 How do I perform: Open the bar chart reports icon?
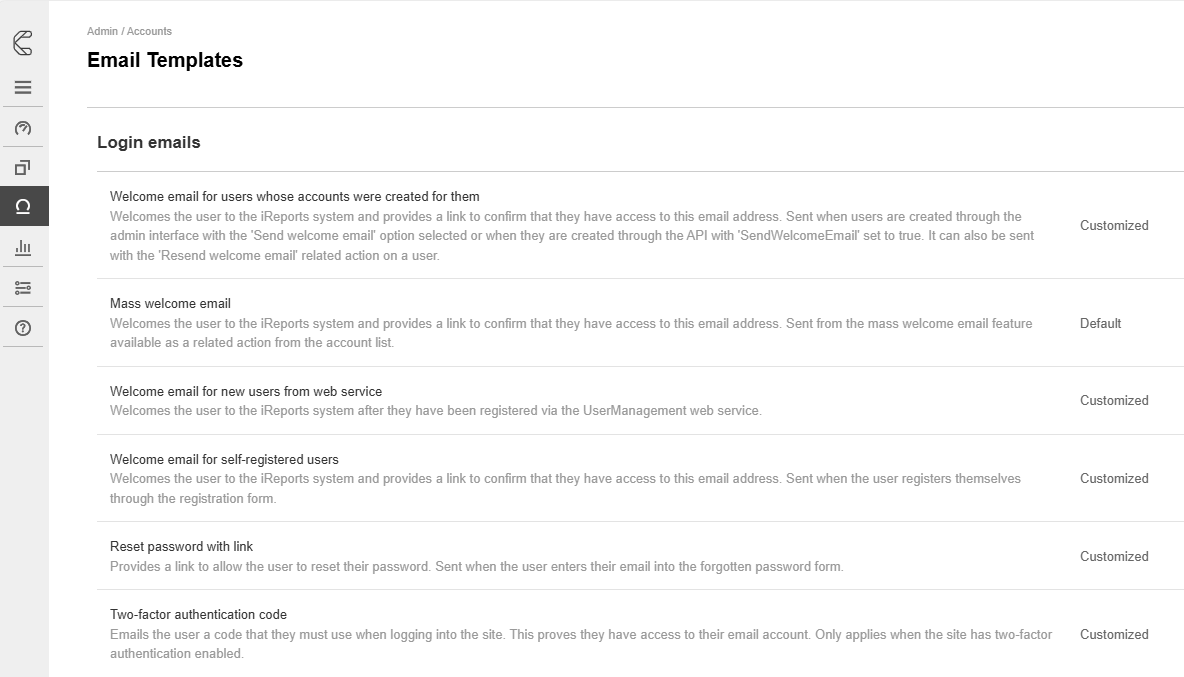[23, 247]
